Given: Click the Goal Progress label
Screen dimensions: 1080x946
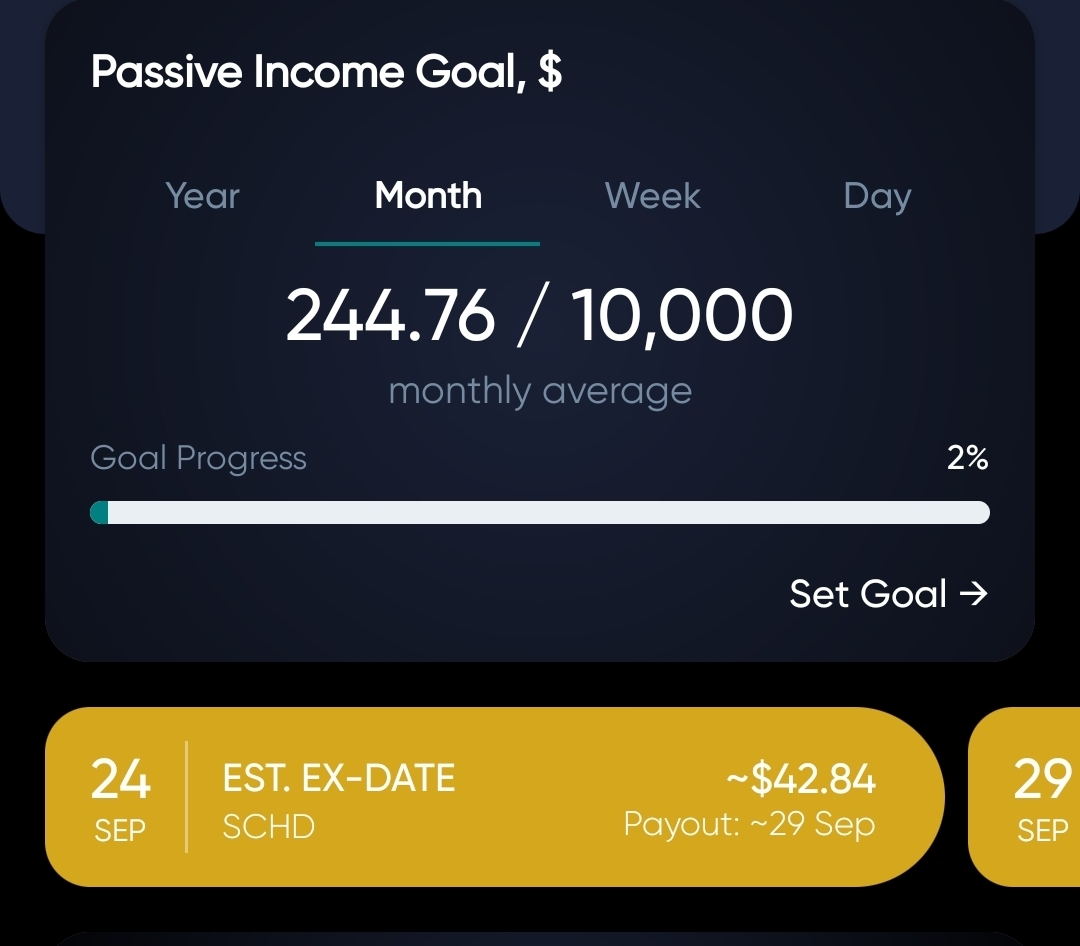Looking at the screenshot, I should tap(198, 459).
